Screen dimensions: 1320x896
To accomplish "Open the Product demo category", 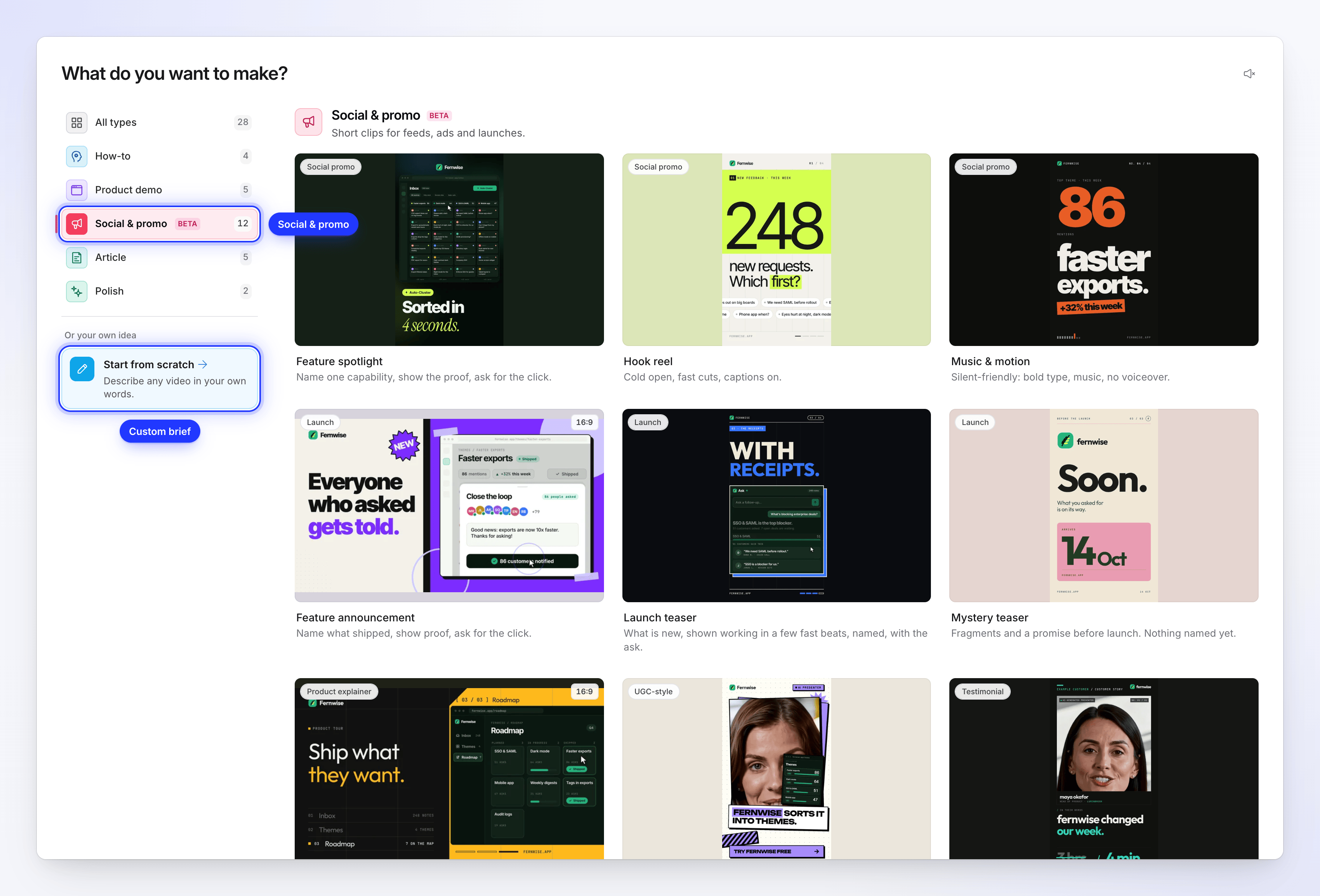I will pos(159,189).
